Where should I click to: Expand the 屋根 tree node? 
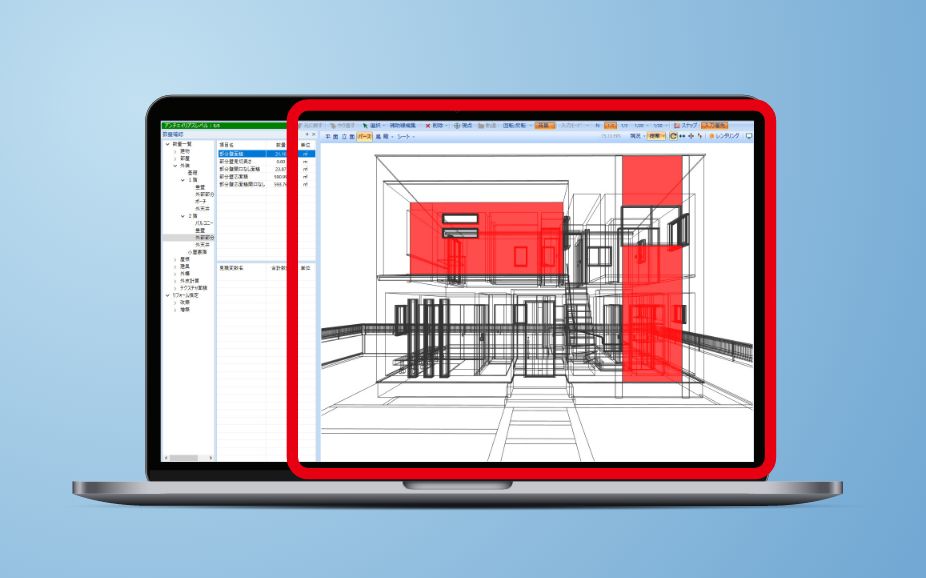click(175, 260)
